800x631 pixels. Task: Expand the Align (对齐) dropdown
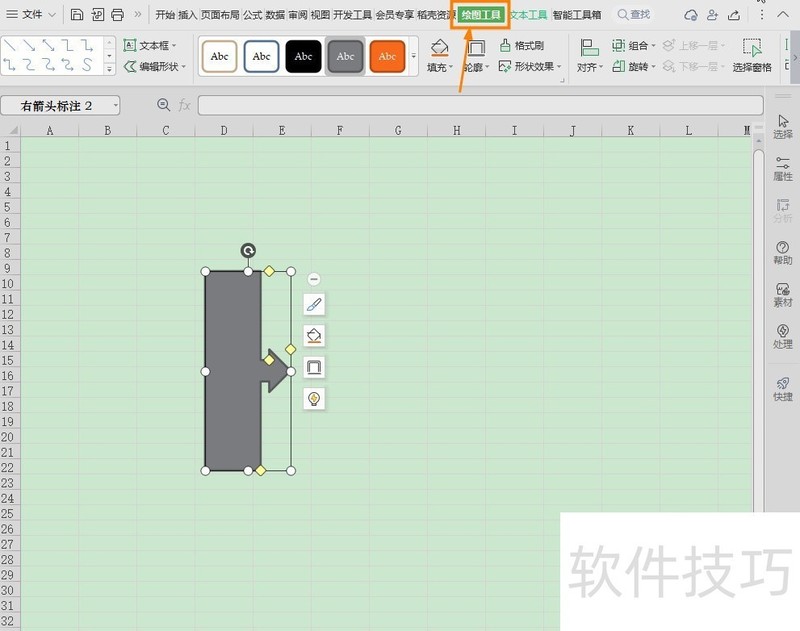click(589, 56)
